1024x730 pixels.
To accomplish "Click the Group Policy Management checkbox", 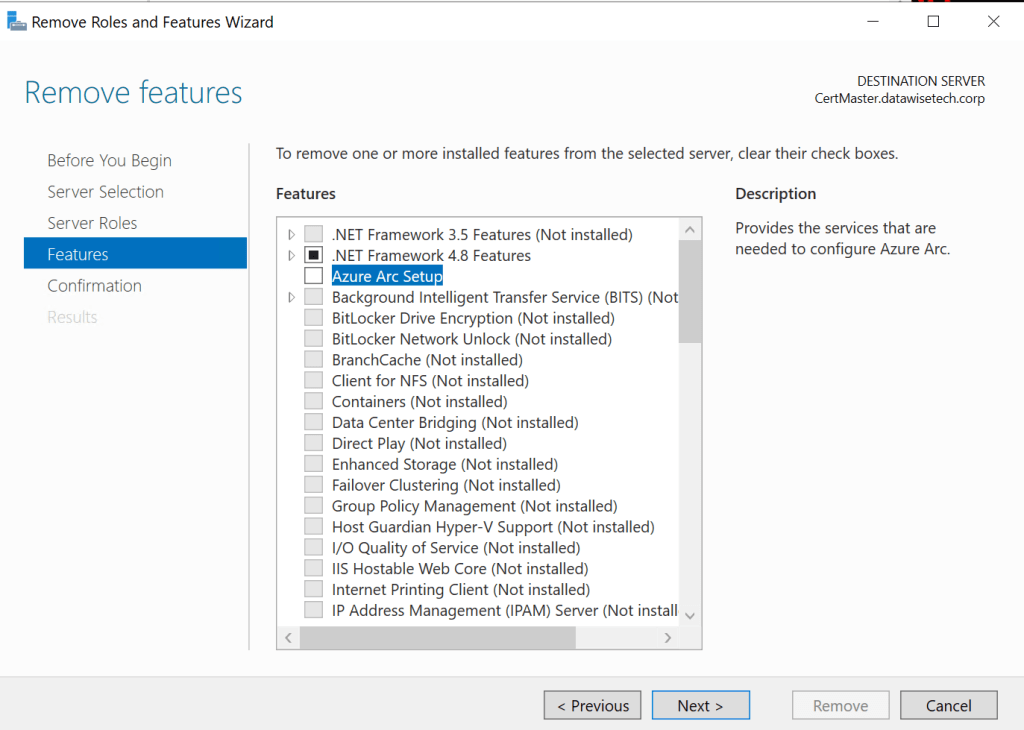I will point(313,506).
